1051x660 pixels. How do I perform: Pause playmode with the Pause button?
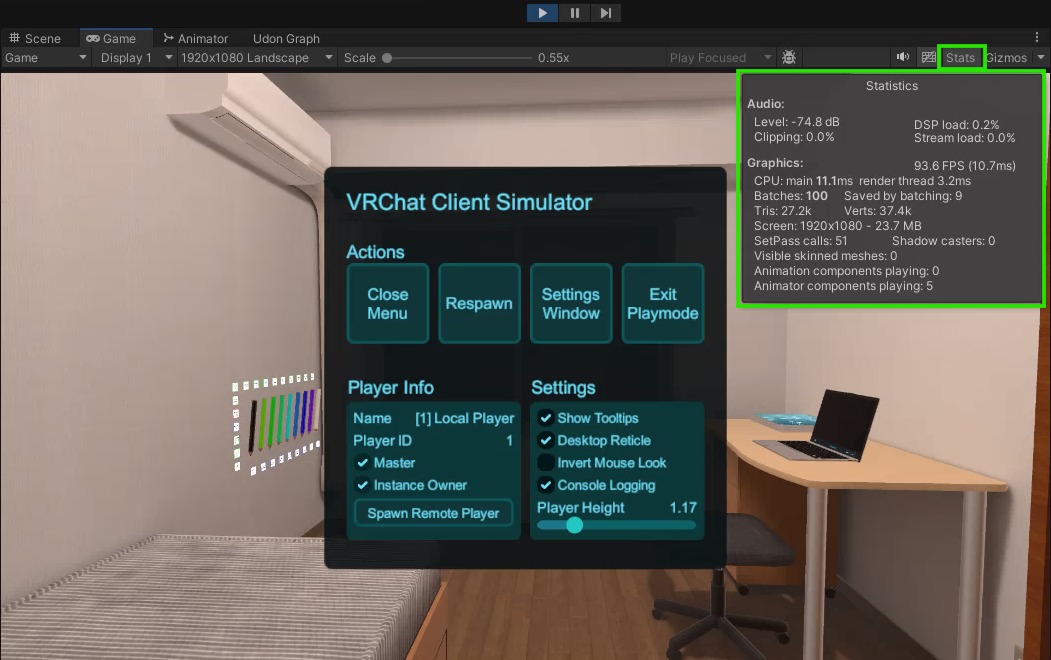(574, 13)
